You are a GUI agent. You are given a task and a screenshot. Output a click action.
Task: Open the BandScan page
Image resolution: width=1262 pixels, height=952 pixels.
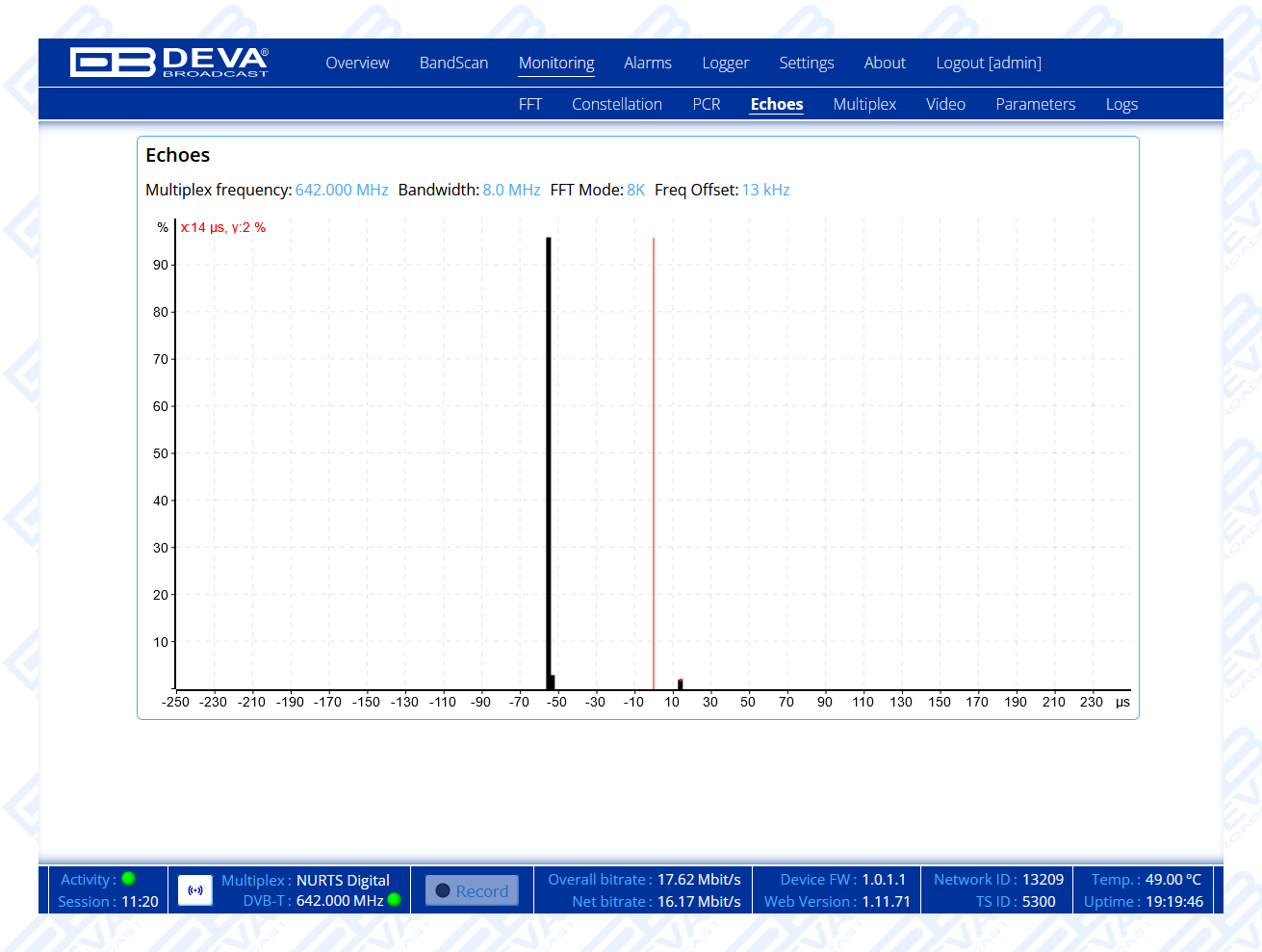pos(453,63)
